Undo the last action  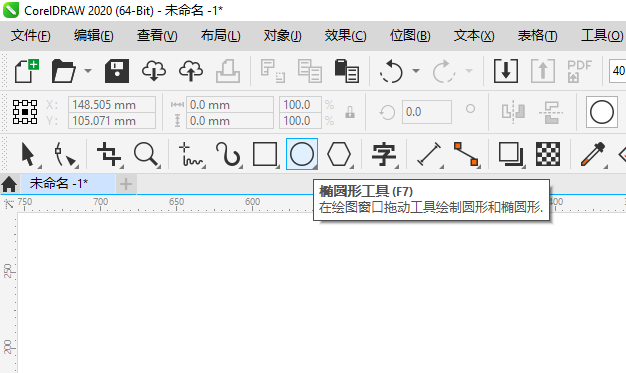pos(391,71)
